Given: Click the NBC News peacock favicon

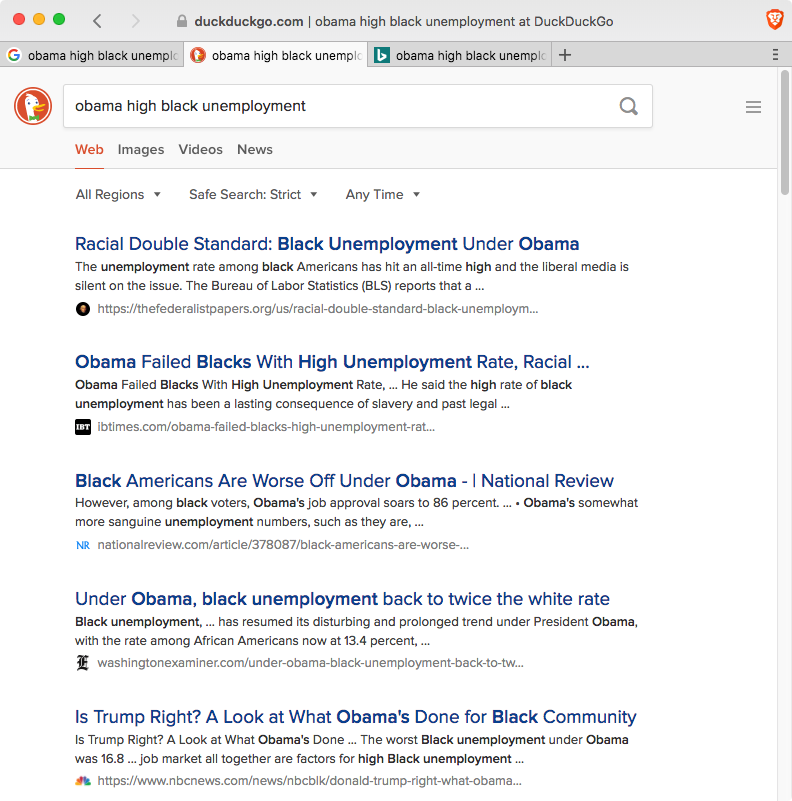Looking at the screenshot, I should 83,781.
